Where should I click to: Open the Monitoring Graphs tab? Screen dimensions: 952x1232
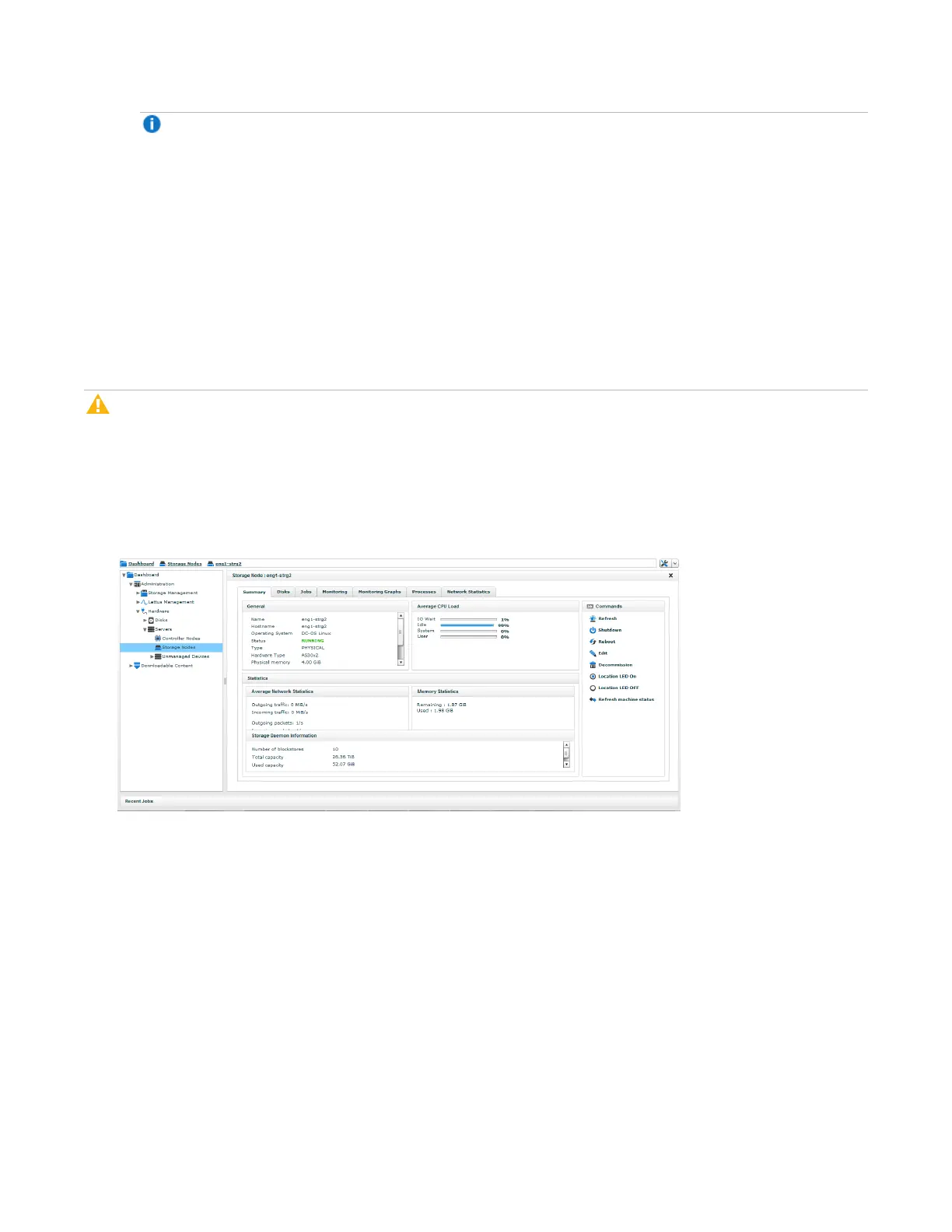click(x=380, y=592)
